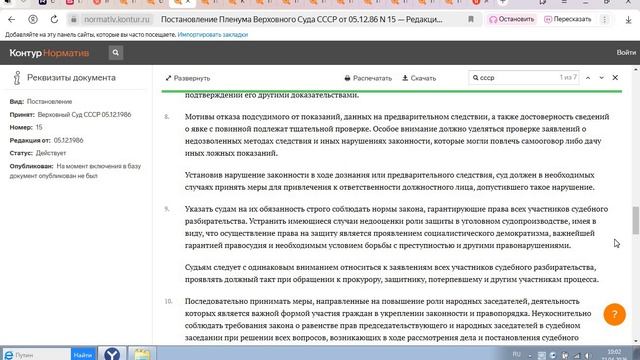Click Импортировать закладки link
Screen dimensions: 640x360
213,35
